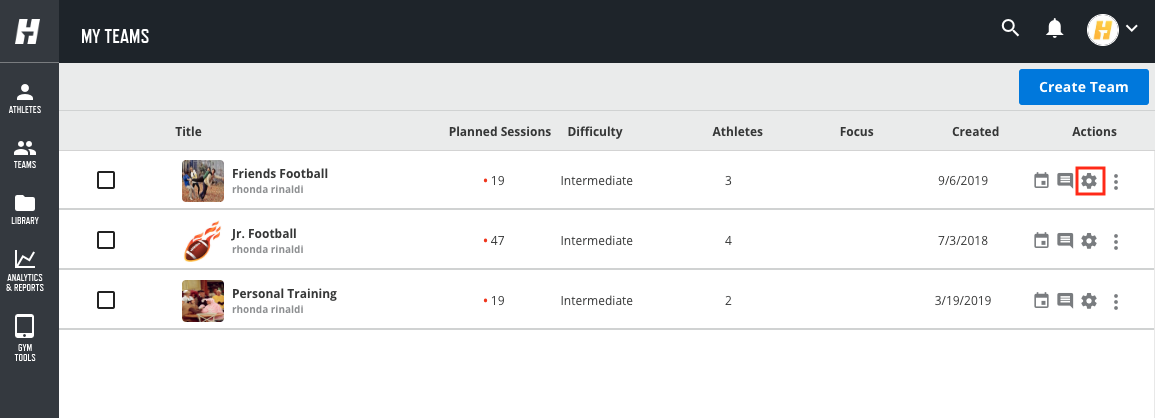This screenshot has width=1155, height=418.
Task: Click the search magnifier icon
Action: coord(1011,28)
